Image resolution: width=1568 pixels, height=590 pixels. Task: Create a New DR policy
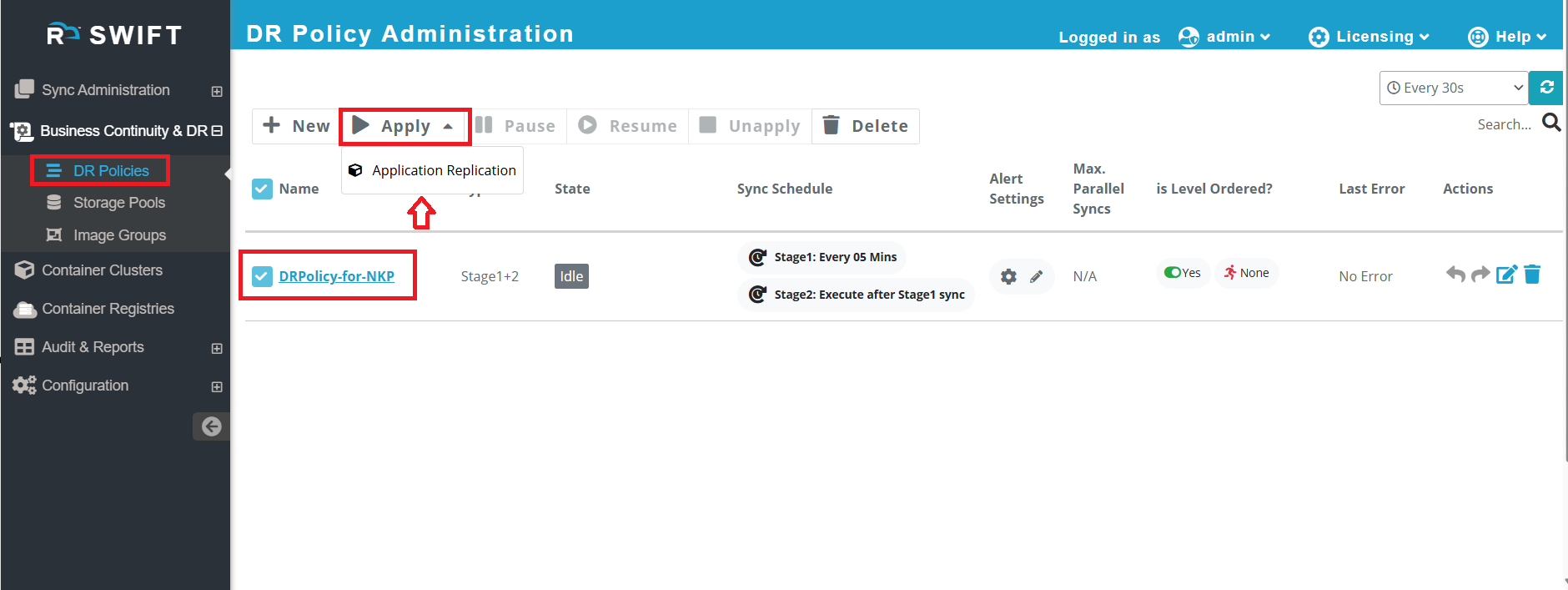coord(296,126)
